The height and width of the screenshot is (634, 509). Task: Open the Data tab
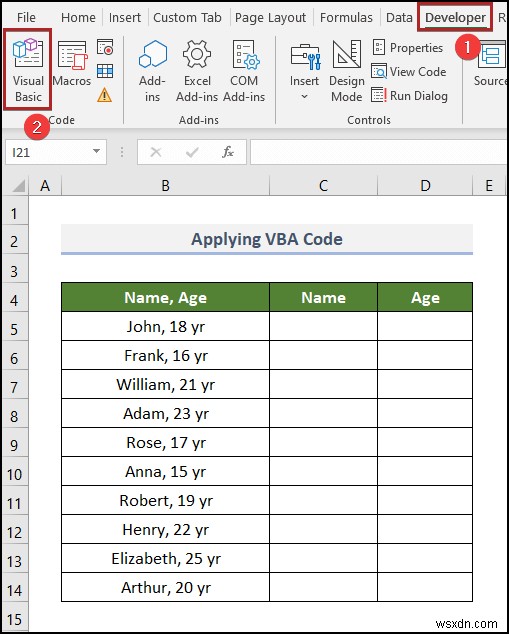pyautogui.click(x=399, y=18)
